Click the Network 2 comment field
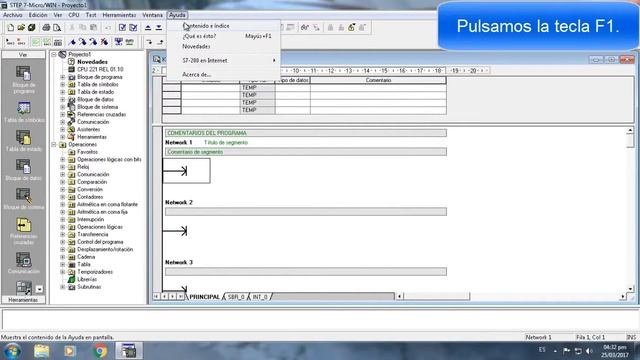Image resolution: width=640 pixels, height=360 pixels. tap(306, 212)
